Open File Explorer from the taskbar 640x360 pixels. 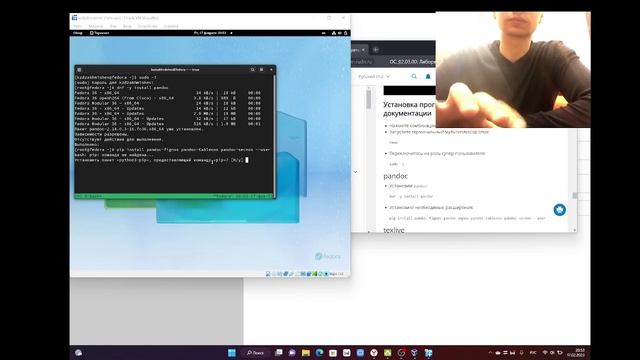pos(306,353)
